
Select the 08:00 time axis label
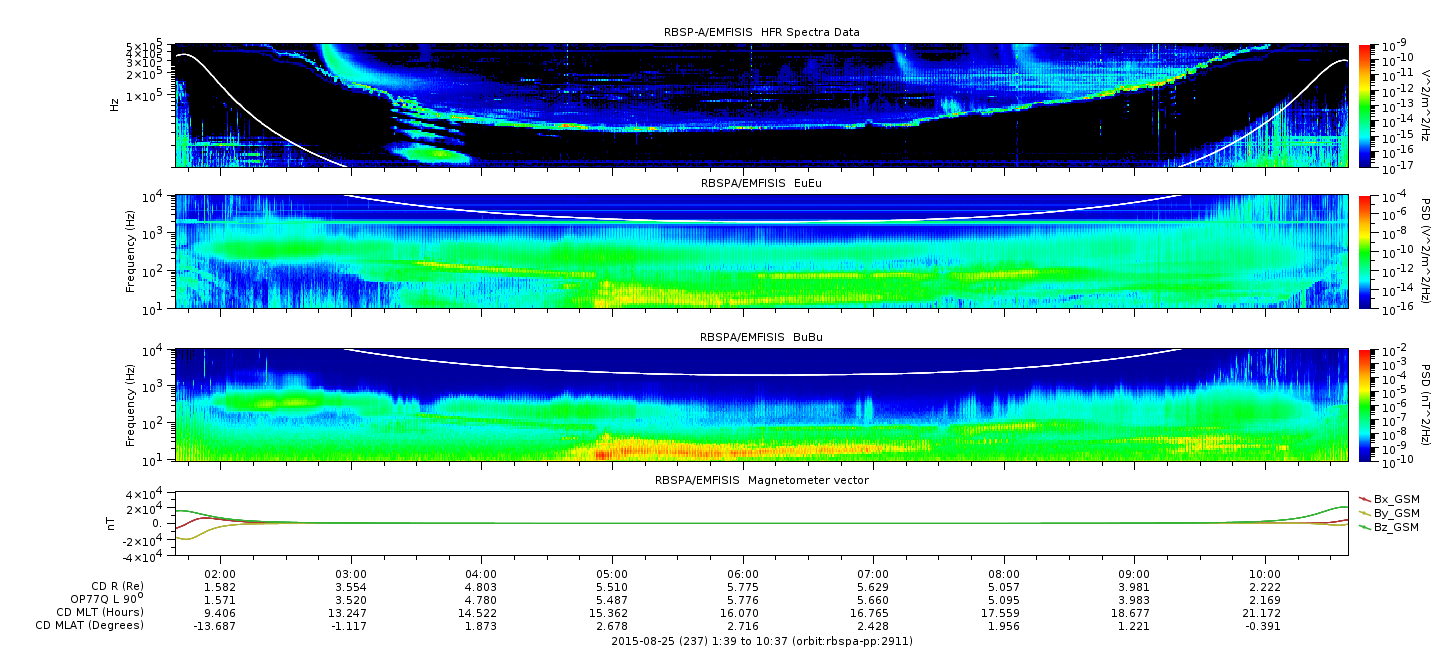pyautogui.click(x=1004, y=572)
